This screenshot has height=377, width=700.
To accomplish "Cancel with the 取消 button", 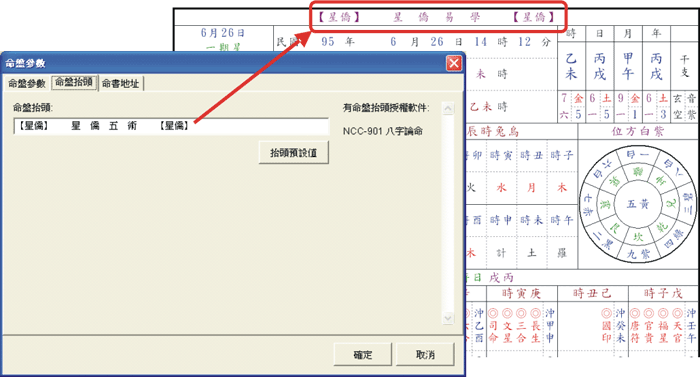I will 425,355.
